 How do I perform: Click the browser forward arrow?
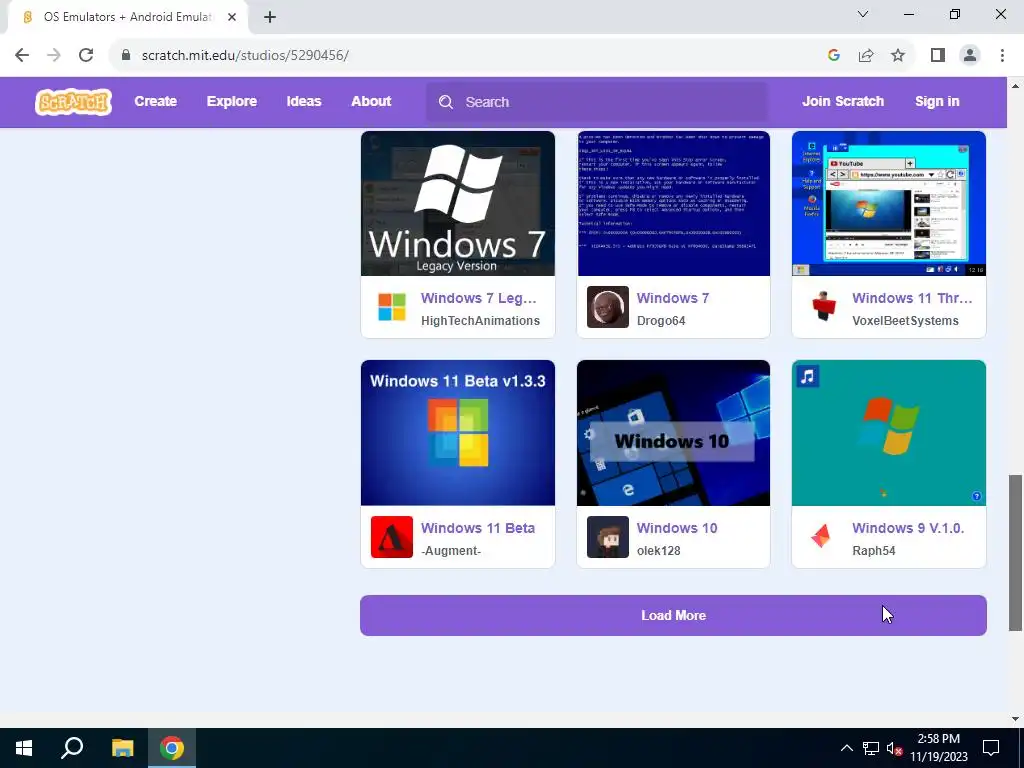54,55
